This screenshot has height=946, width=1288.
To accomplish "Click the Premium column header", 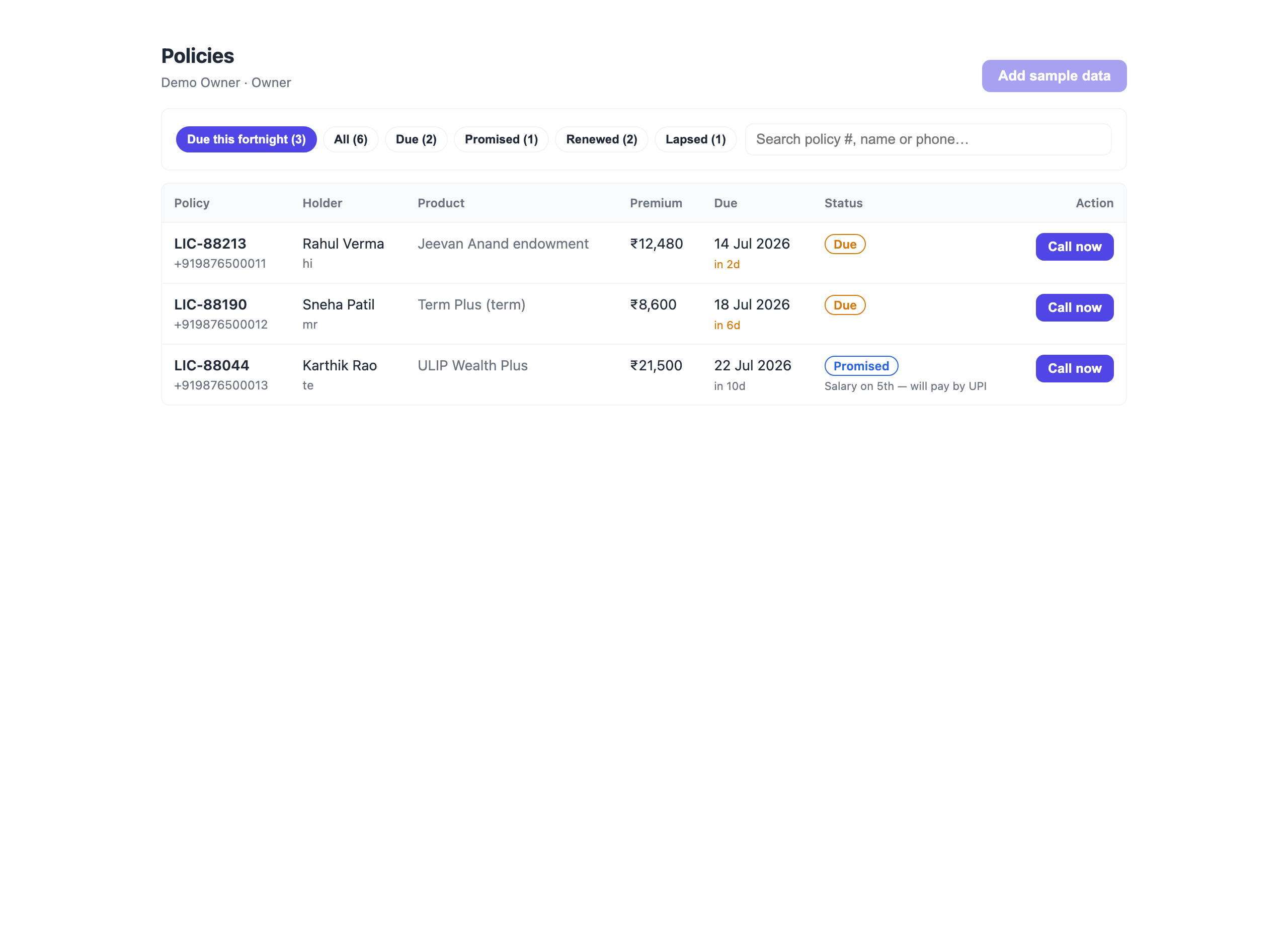I will pos(656,203).
